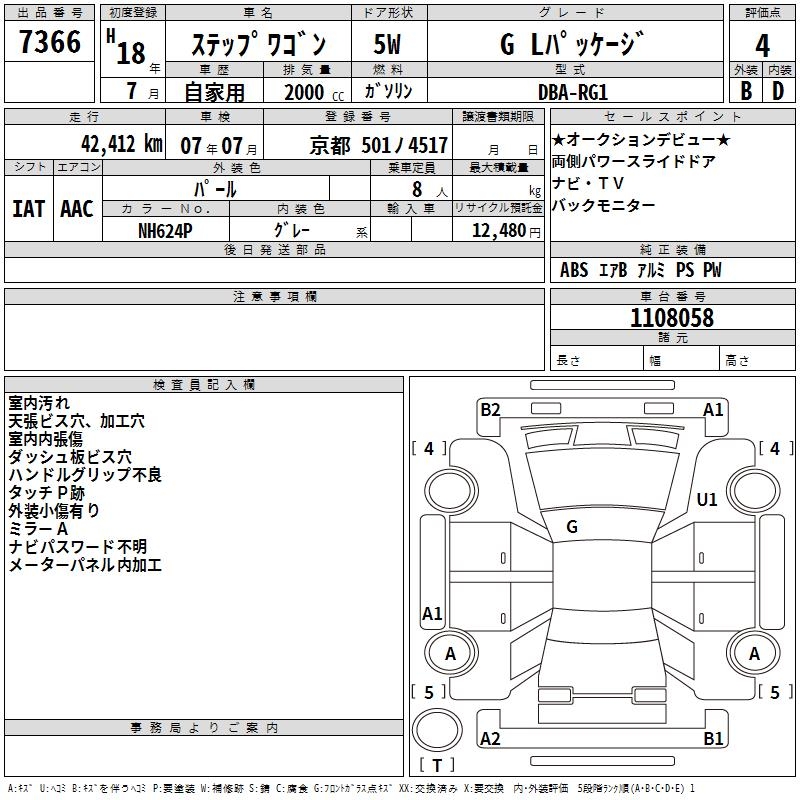800x800 pixels.
Task: Click the 注意事項欄 section header
Action: pyautogui.click(x=274, y=296)
